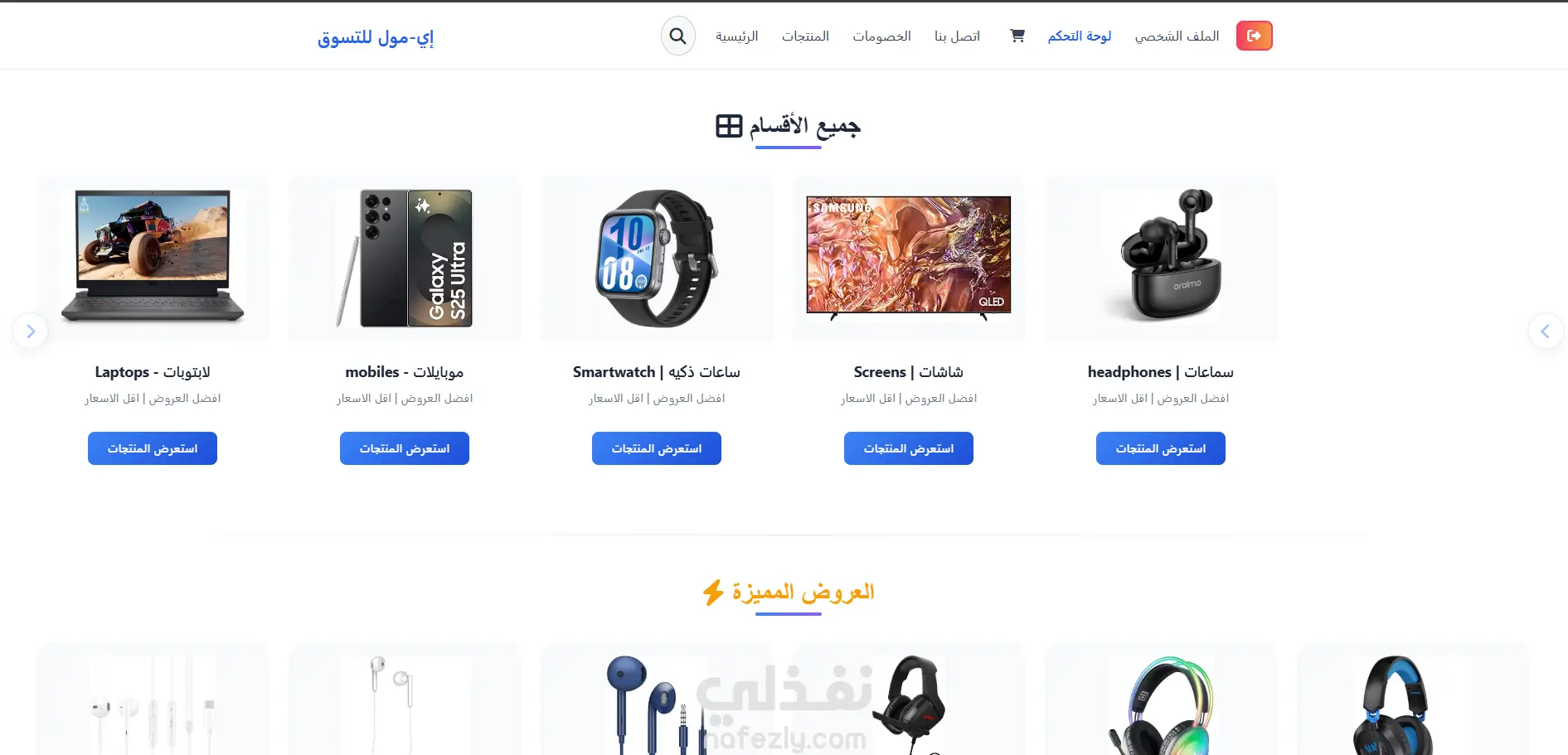Screen dimensions: 1568x755
Task: Advance carousel with the right chevron arrow
Action: click(x=30, y=332)
